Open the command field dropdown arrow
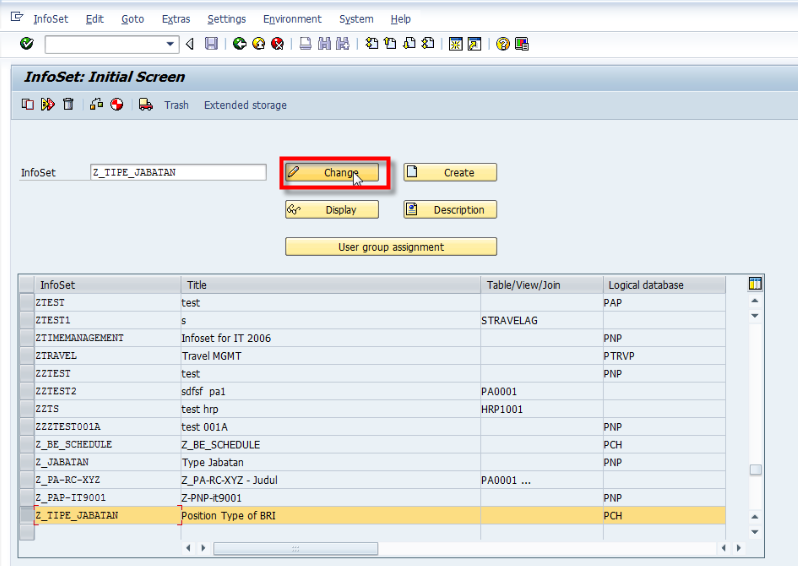 point(170,44)
